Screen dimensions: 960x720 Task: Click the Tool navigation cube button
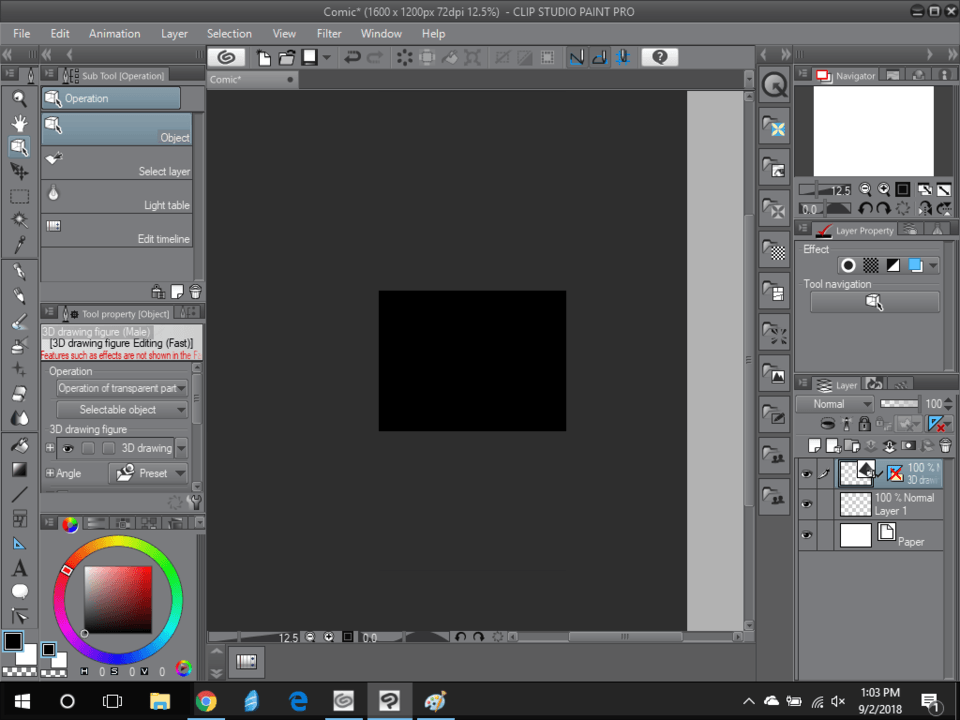[874, 302]
